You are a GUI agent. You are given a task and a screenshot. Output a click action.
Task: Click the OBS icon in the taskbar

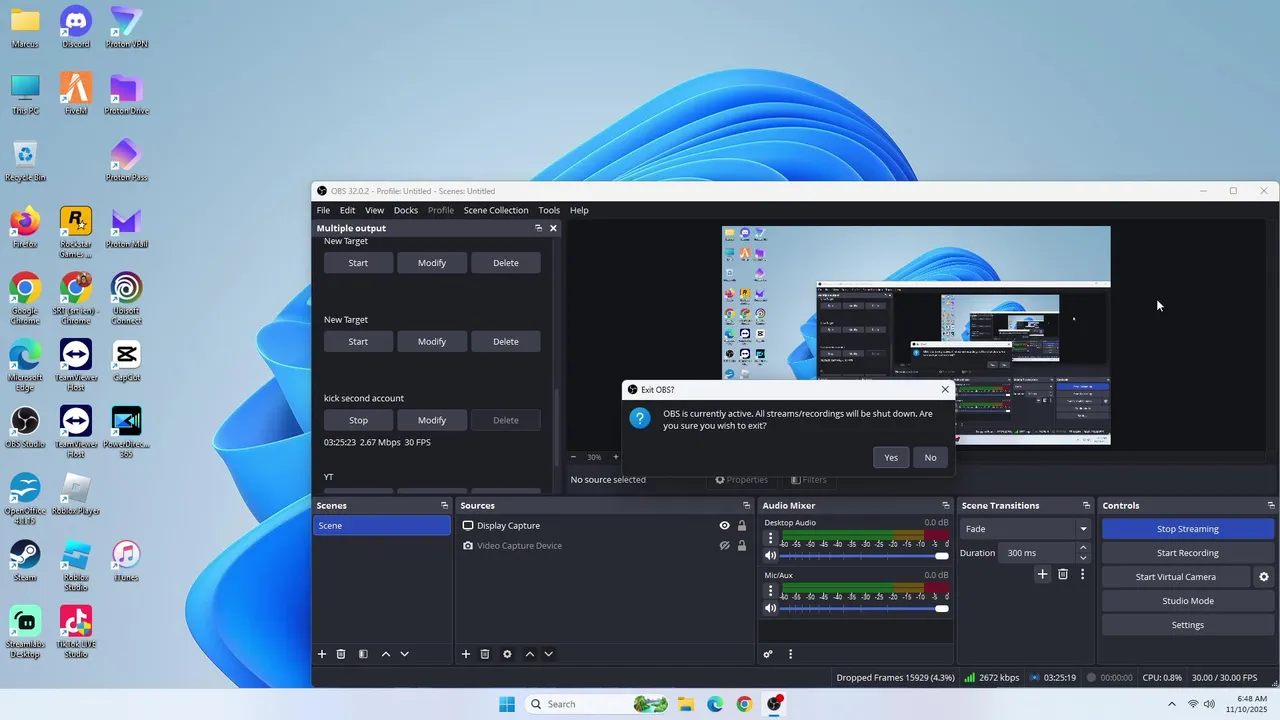(x=774, y=704)
